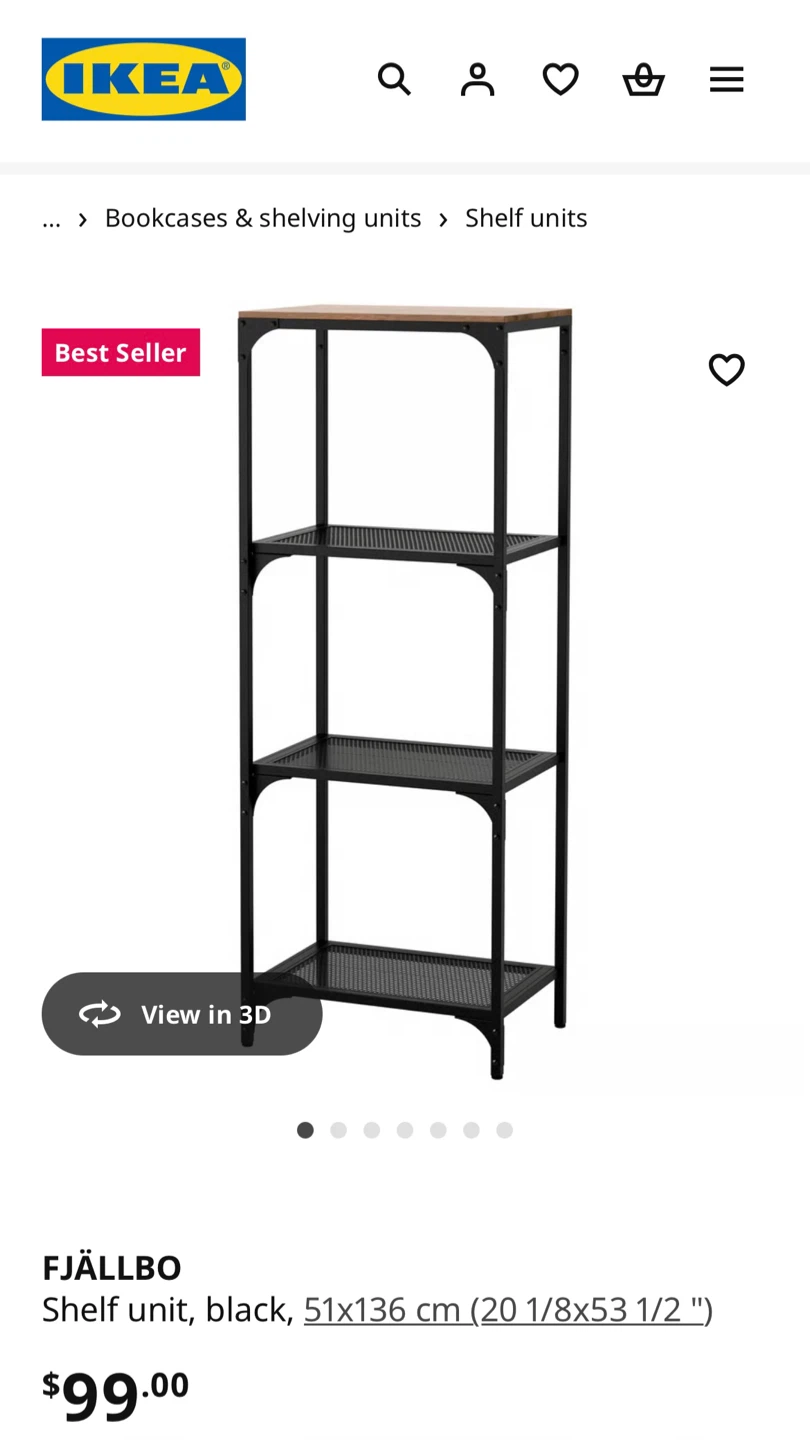Select the second image carousel dot
Screen dimensions: 810x1440
click(x=339, y=1130)
